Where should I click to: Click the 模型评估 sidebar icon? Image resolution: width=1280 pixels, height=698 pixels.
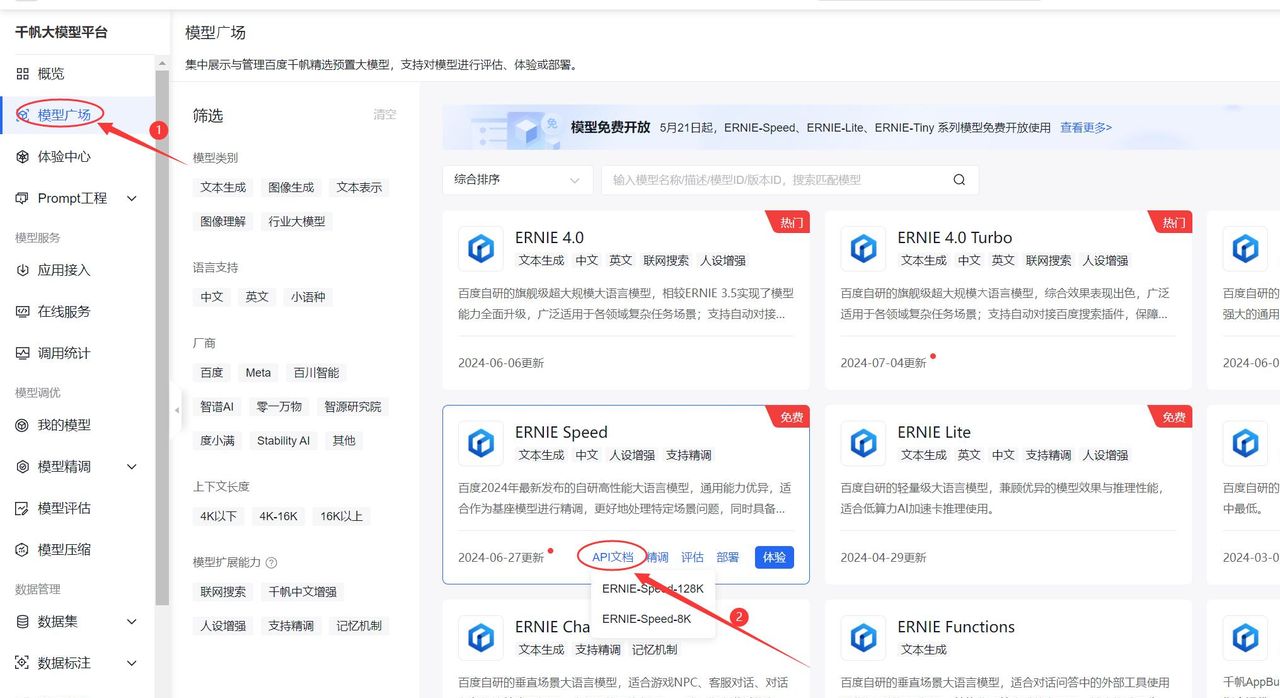point(22,508)
